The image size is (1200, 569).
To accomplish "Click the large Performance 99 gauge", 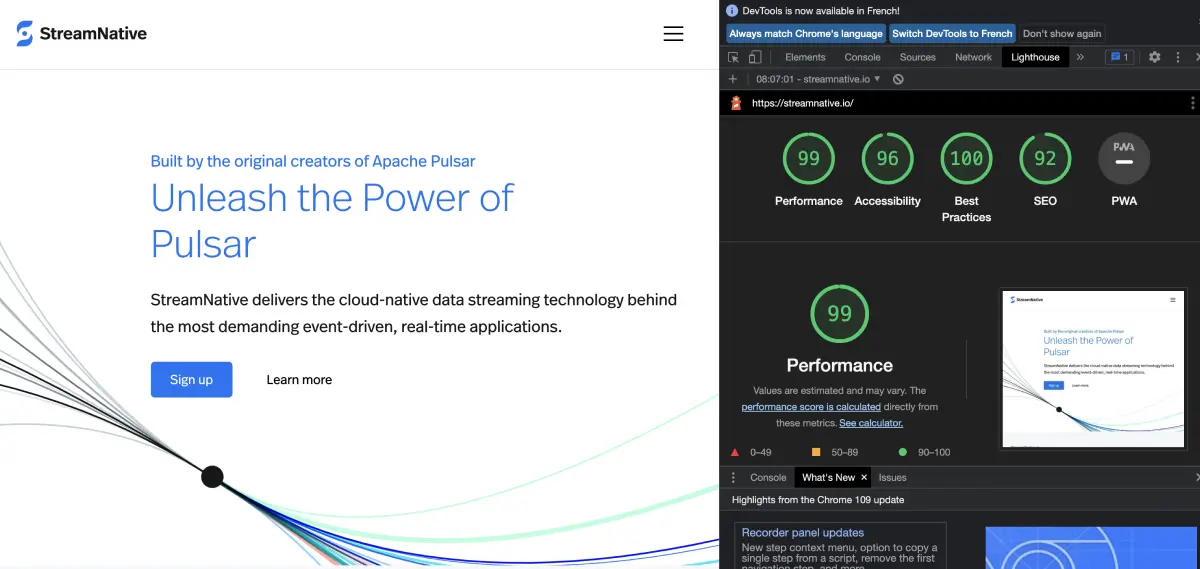I will (x=840, y=314).
